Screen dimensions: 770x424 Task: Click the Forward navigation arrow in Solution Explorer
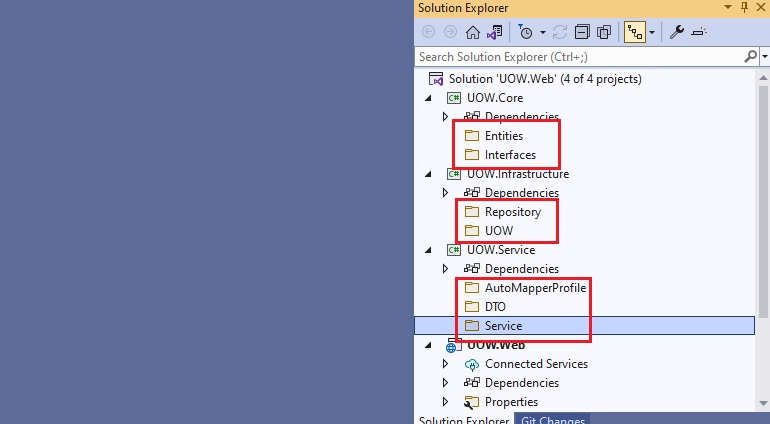[450, 32]
